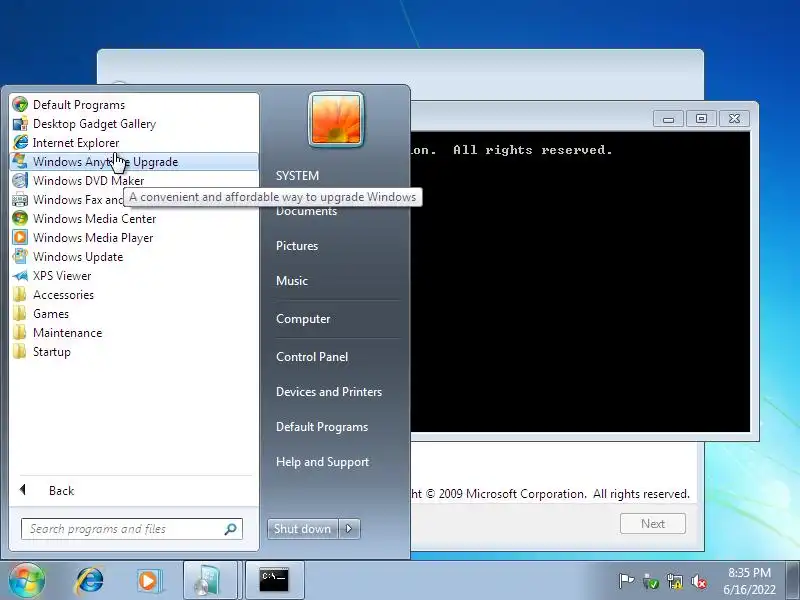Expand the Maintenance folder
800x600 pixels.
click(x=134, y=333)
